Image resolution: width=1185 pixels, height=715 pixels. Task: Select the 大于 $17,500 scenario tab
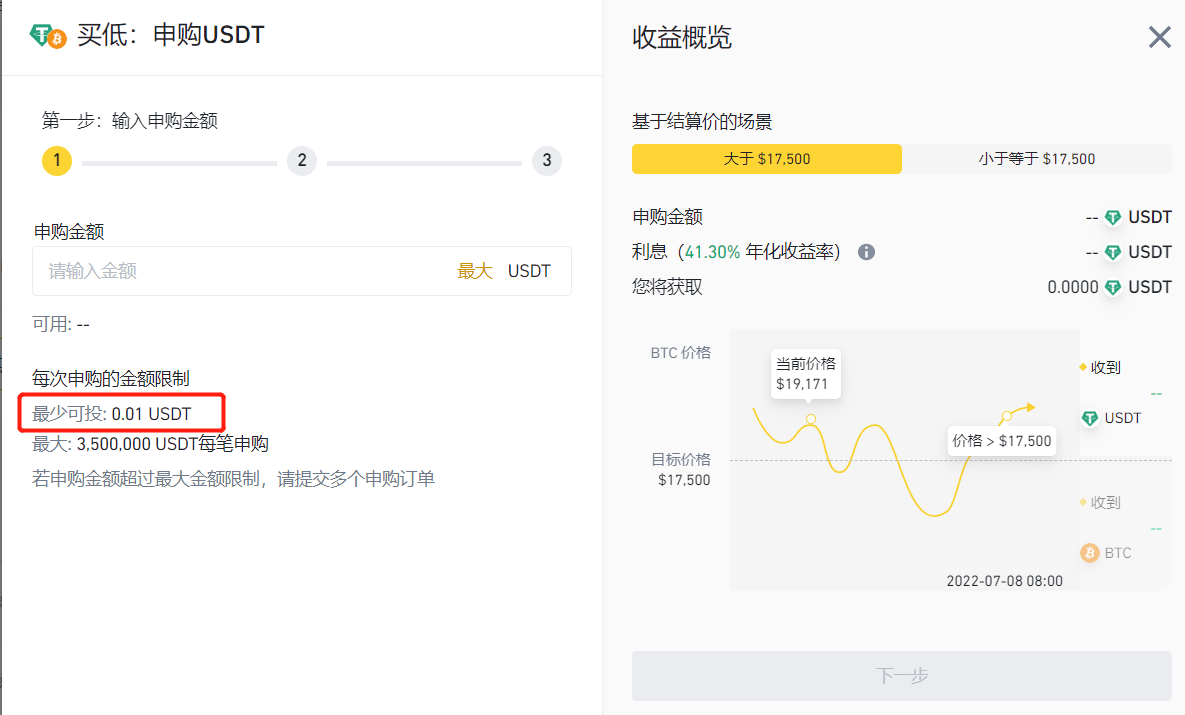pos(766,159)
